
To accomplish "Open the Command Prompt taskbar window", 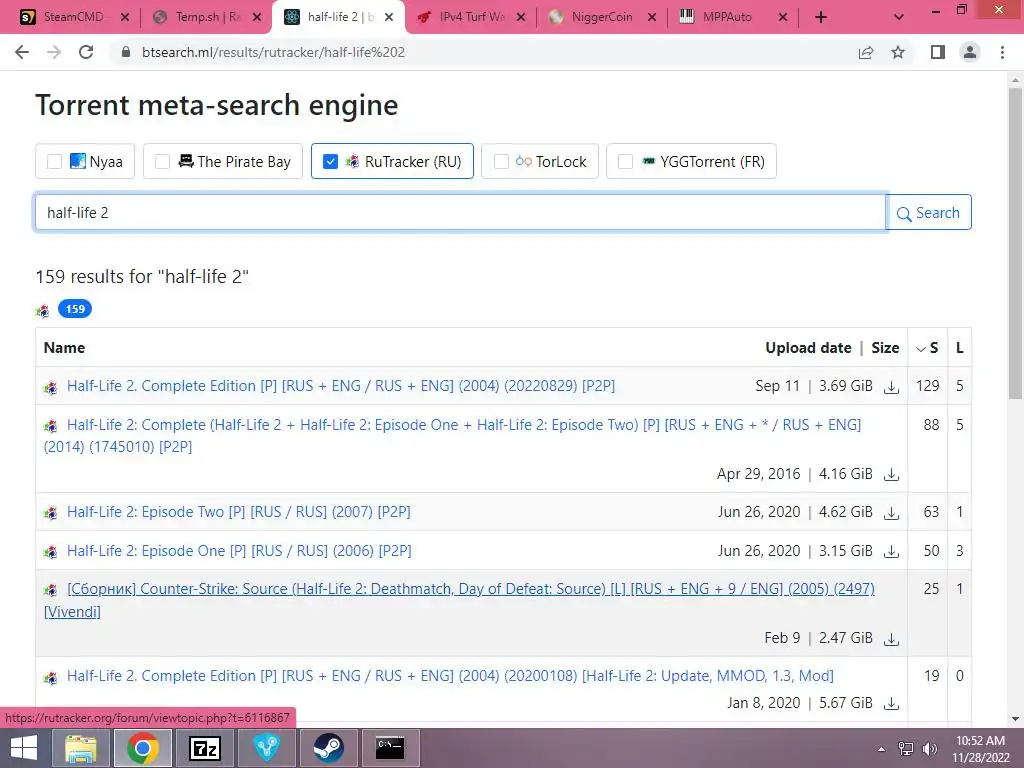I will (390, 748).
